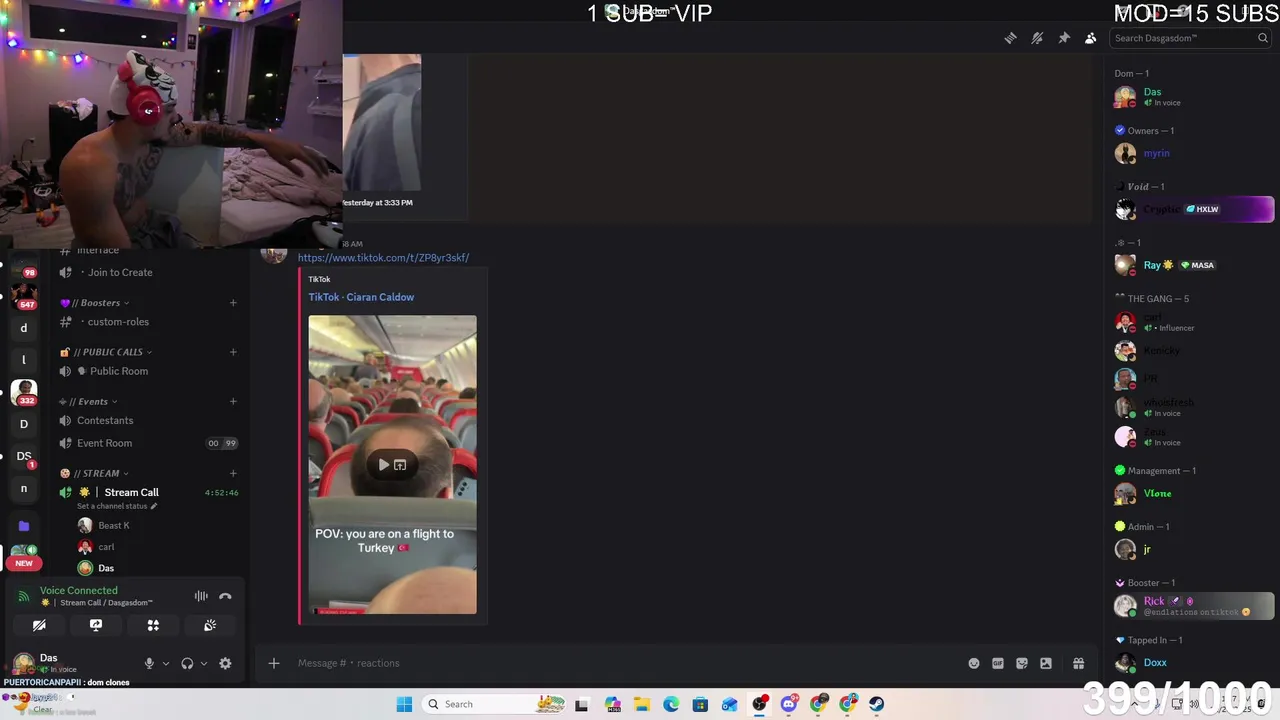Open the DS server icon
The width and height of the screenshot is (1280, 720).
coord(24,456)
